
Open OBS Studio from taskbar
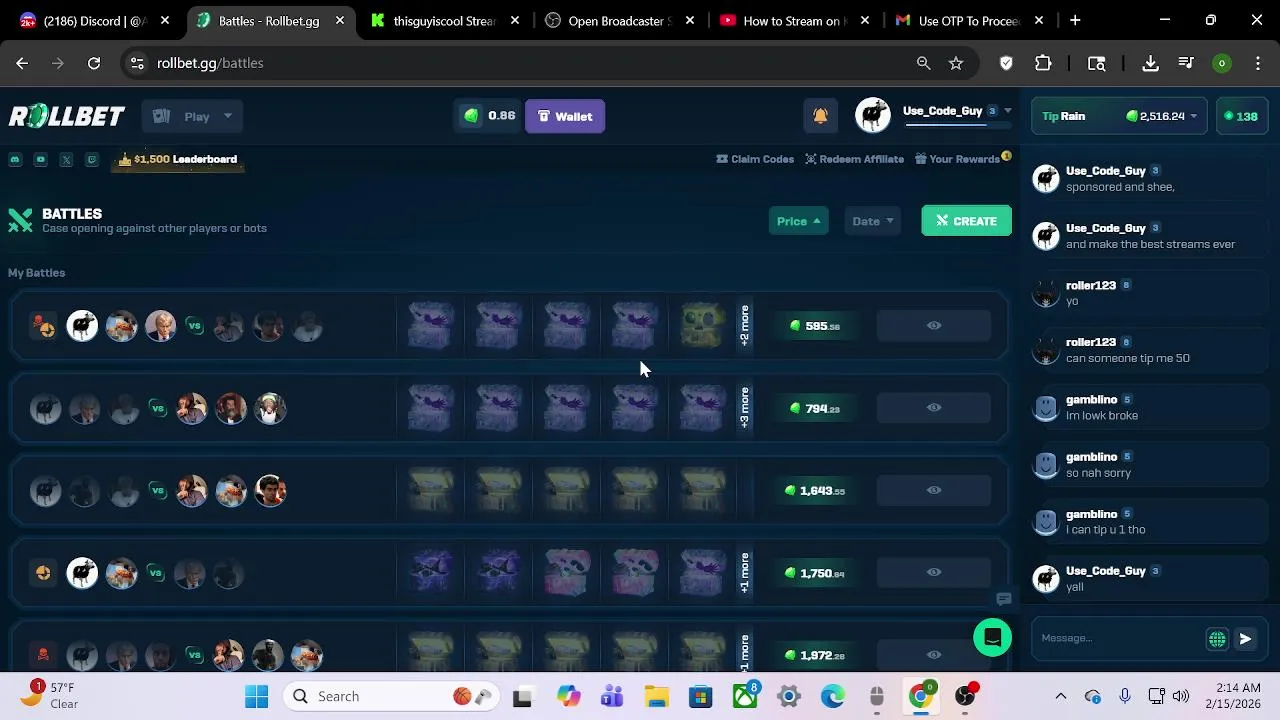coord(965,696)
